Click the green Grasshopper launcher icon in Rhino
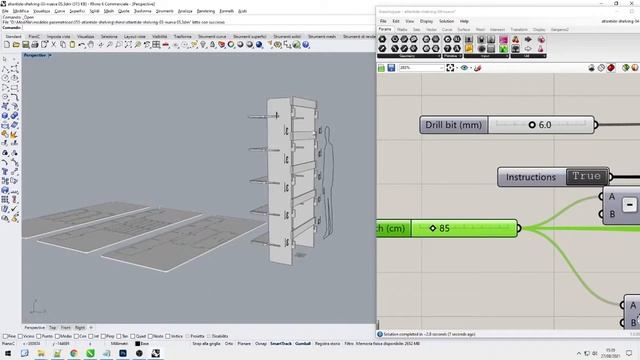Image resolution: width=640 pixels, height=360 pixels. click(296, 45)
